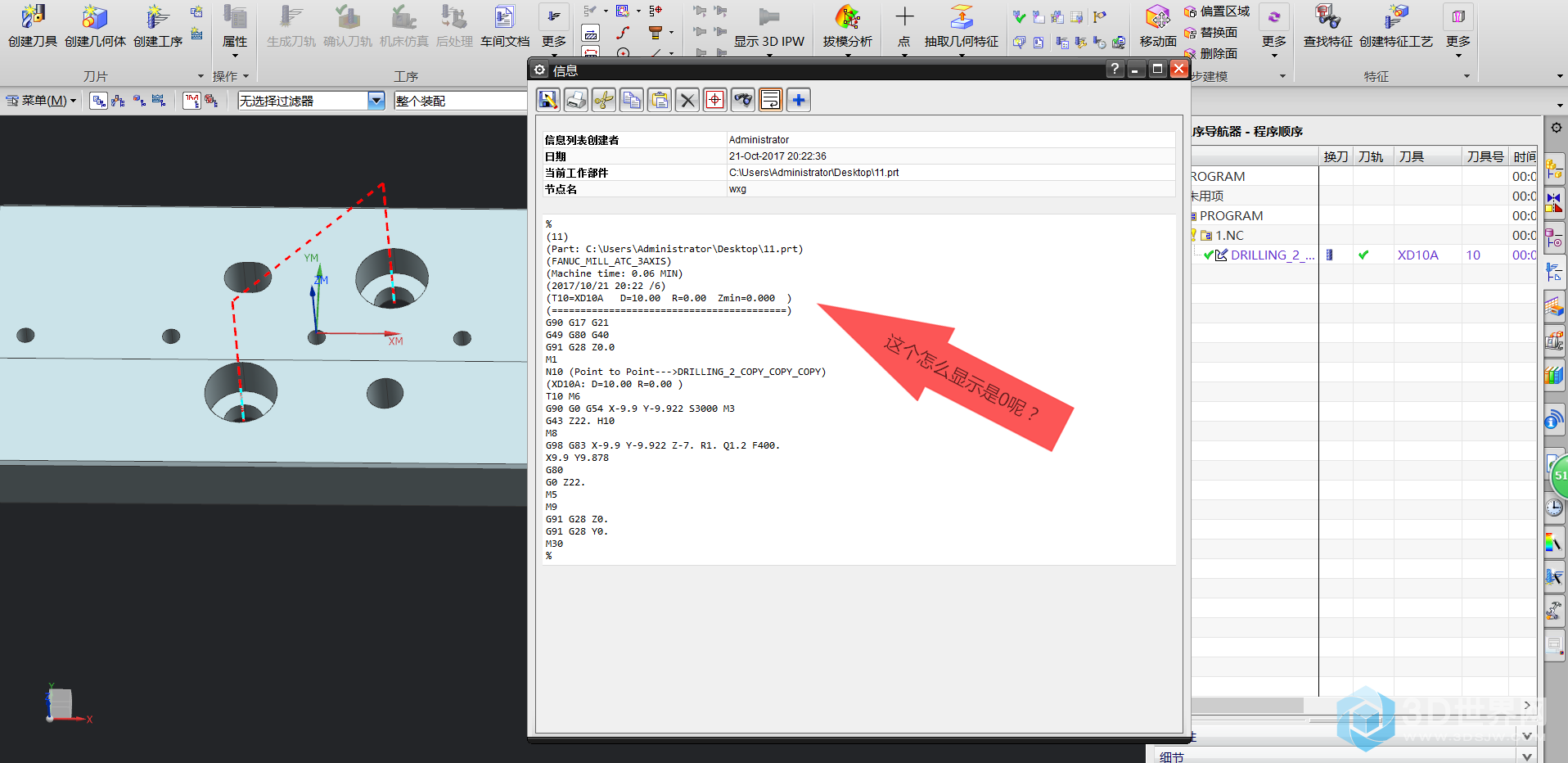
Task: Open the selection filter (无选择过滤器) dropdown
Action: (376, 101)
